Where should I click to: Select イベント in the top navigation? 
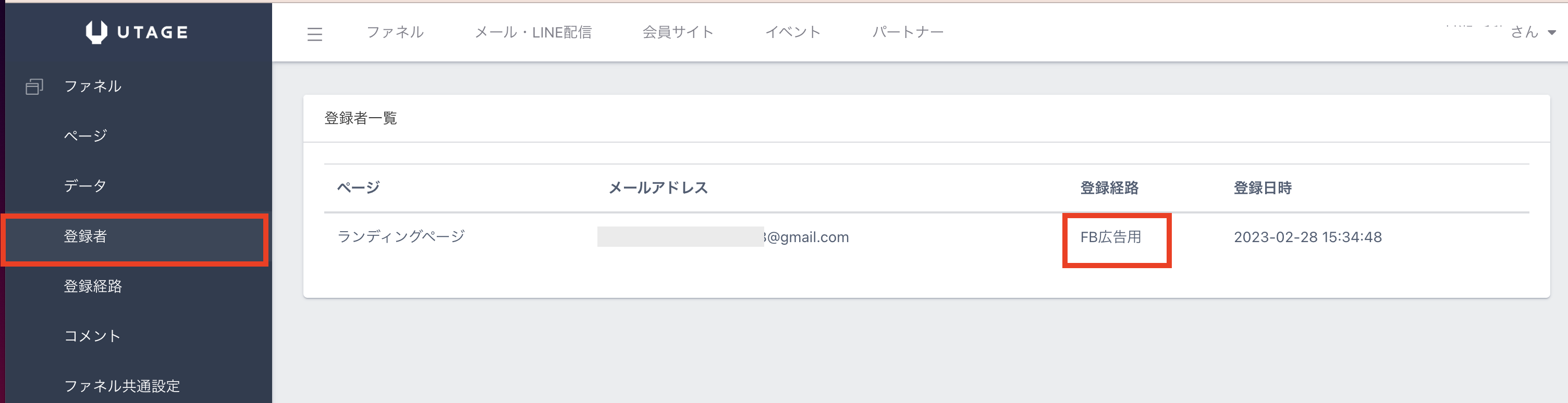[792, 32]
